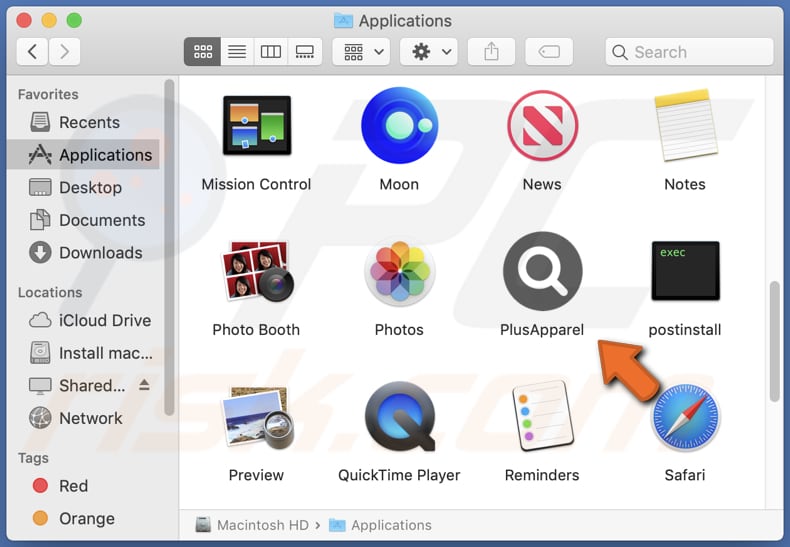This screenshot has height=547, width=790.
Task: Click the PlusApparel name label
Action: pos(542,329)
